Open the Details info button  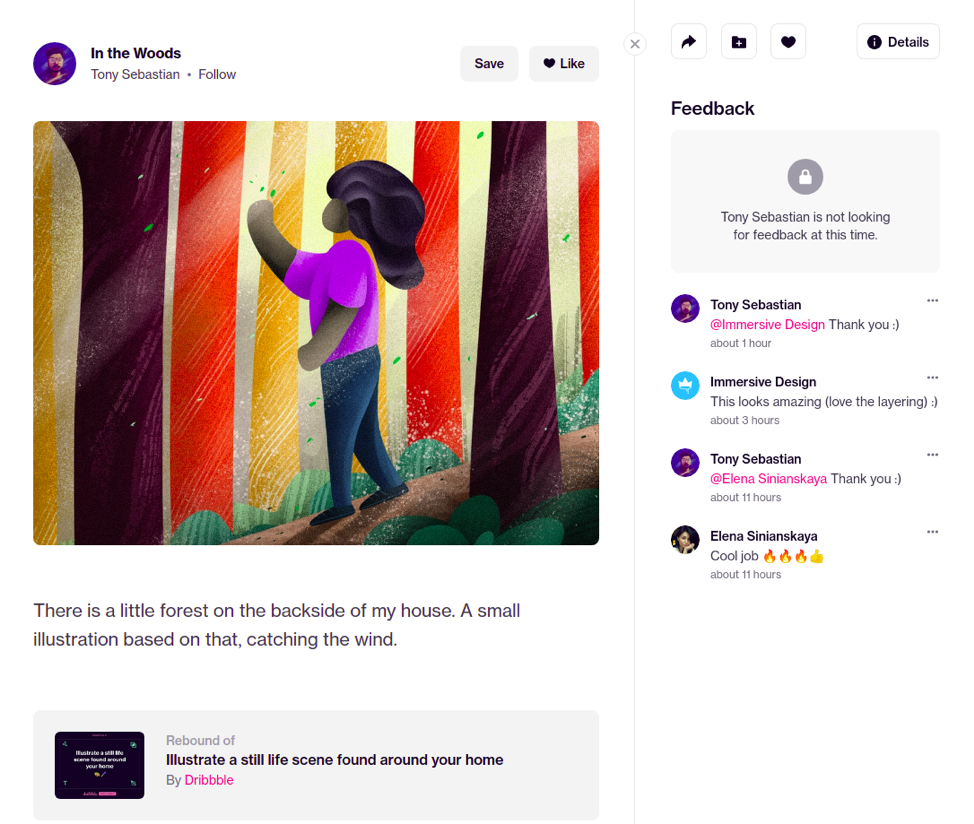[x=897, y=42]
